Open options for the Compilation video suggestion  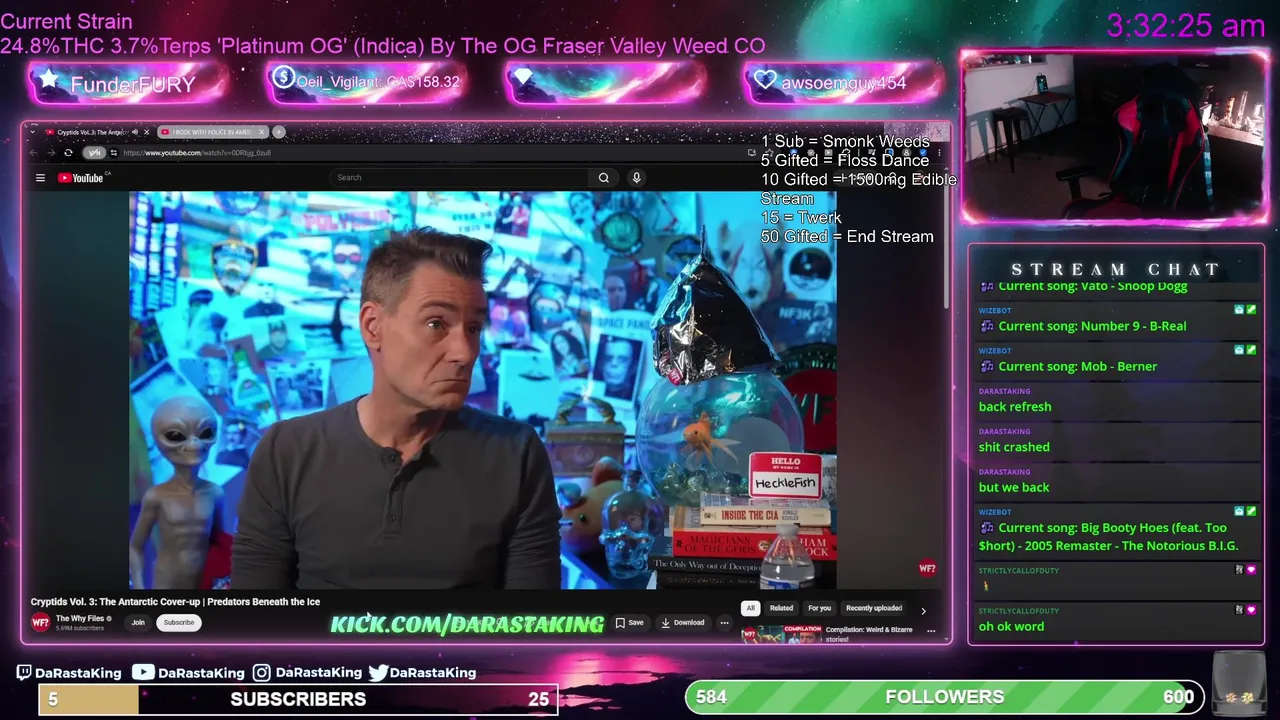tap(931, 631)
